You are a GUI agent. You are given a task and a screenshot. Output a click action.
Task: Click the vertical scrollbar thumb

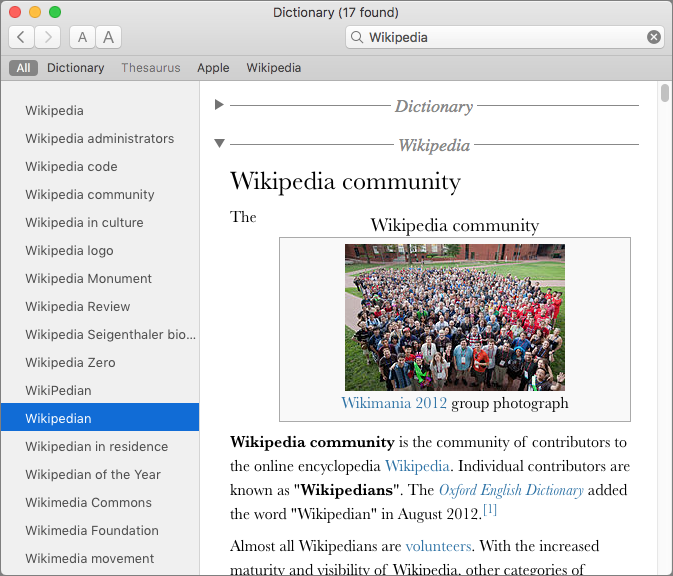[665, 93]
